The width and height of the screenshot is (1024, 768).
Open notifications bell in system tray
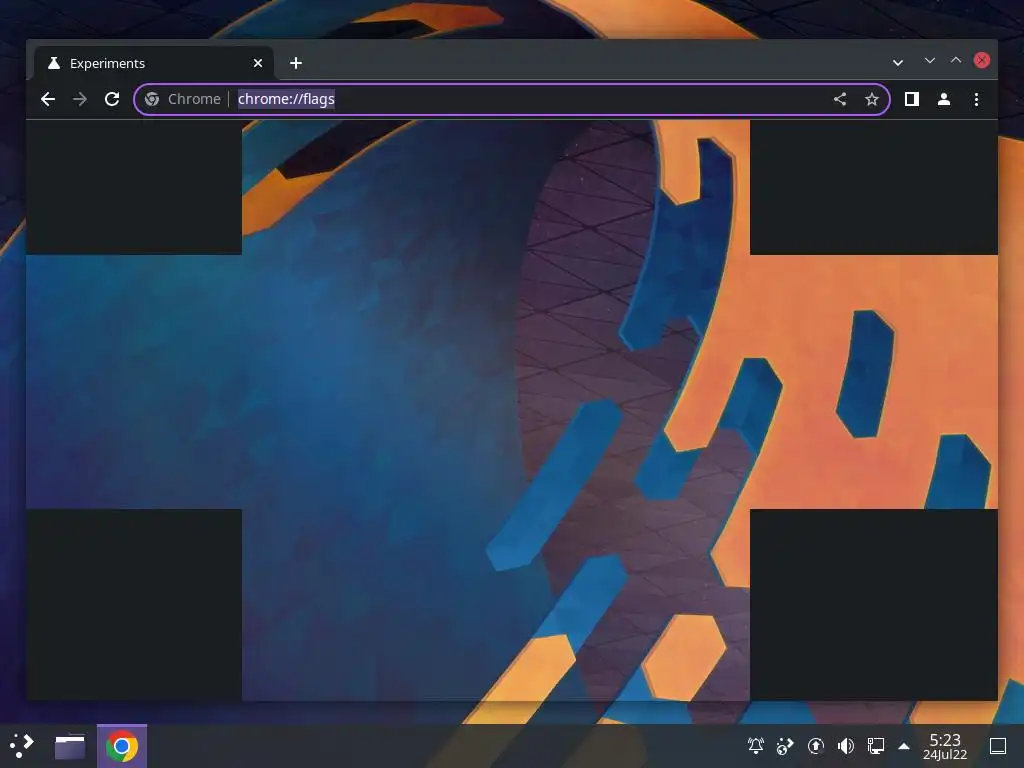click(x=756, y=746)
